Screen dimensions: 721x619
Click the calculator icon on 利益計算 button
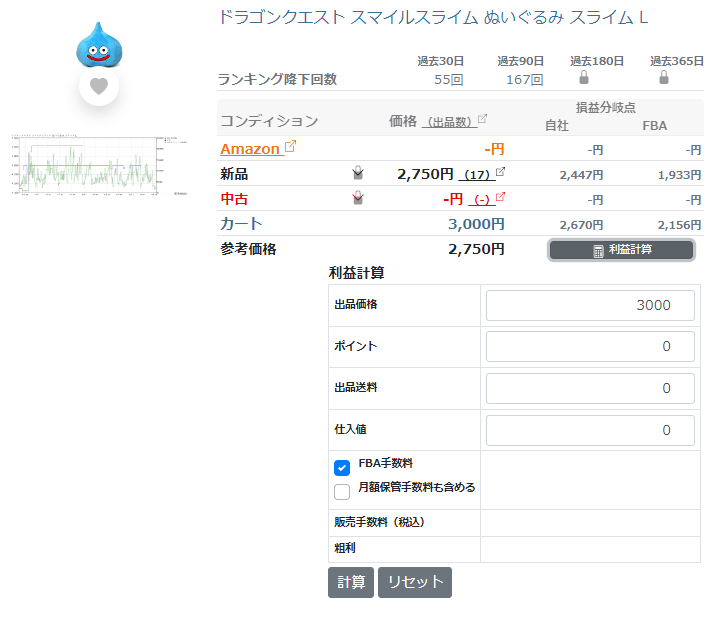pos(598,251)
